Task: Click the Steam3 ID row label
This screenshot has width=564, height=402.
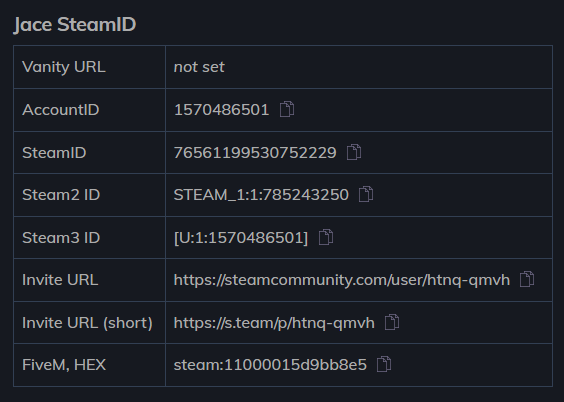Action: click(61, 238)
